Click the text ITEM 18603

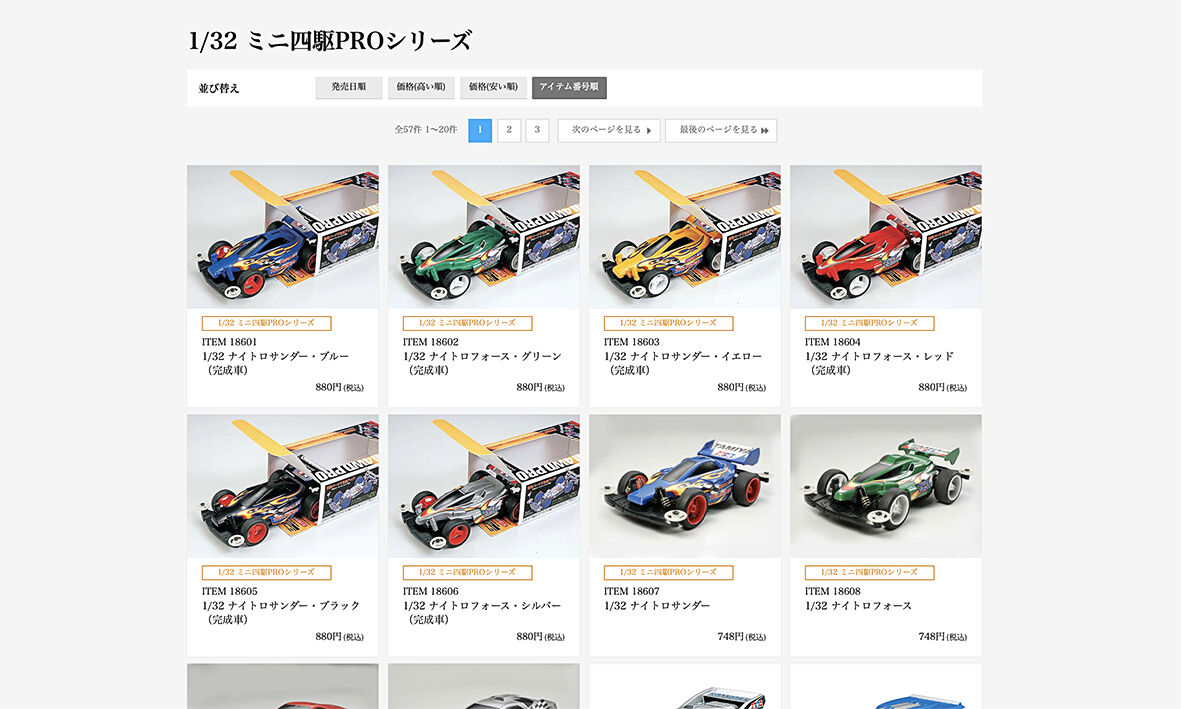631,342
